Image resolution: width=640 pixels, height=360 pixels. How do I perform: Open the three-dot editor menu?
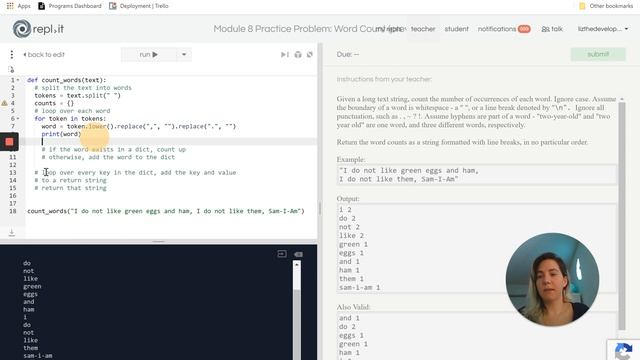pyautogui.click(x=11, y=54)
